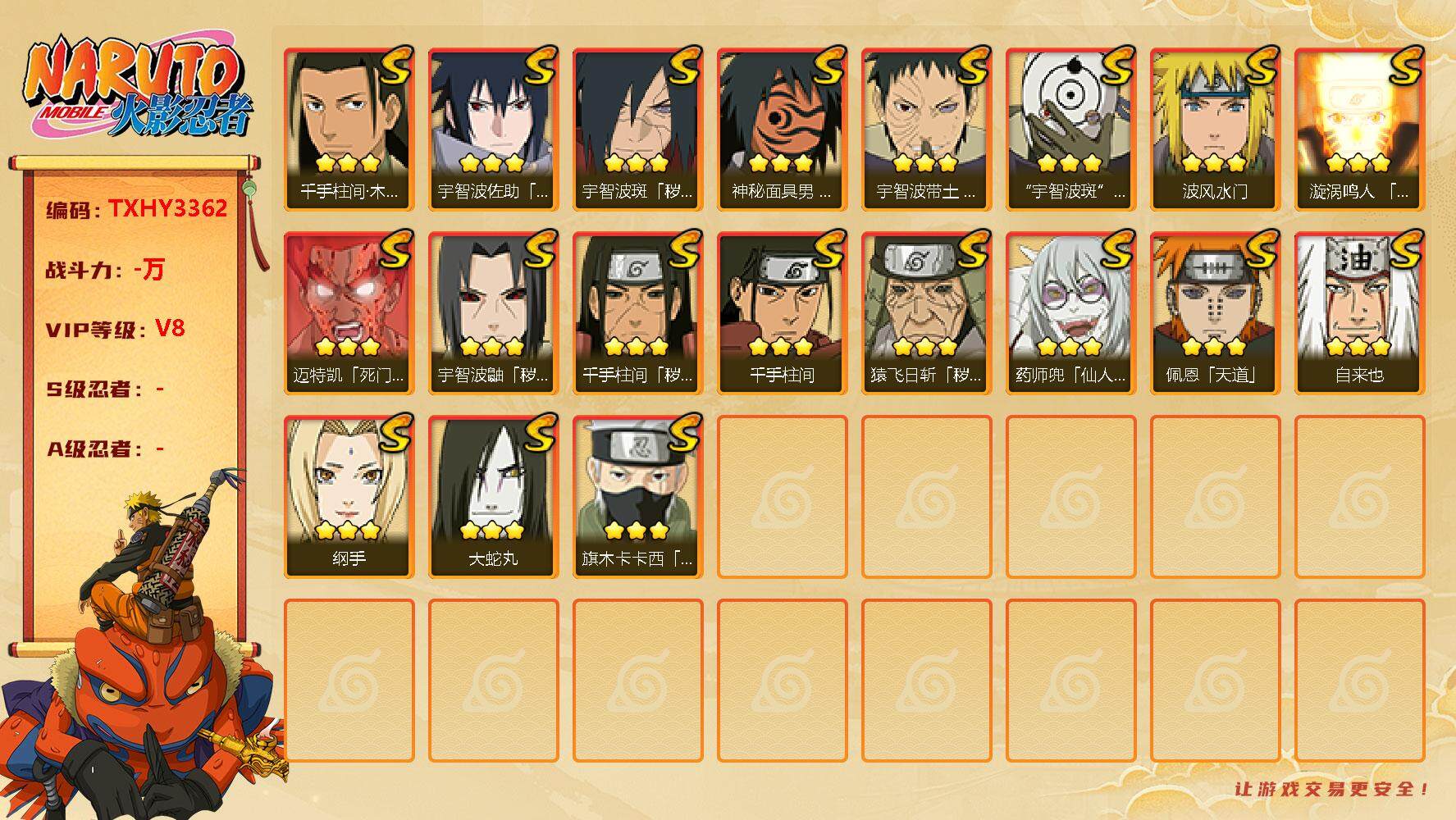Select the 猿飞日斩「秽土」 card

926,313
